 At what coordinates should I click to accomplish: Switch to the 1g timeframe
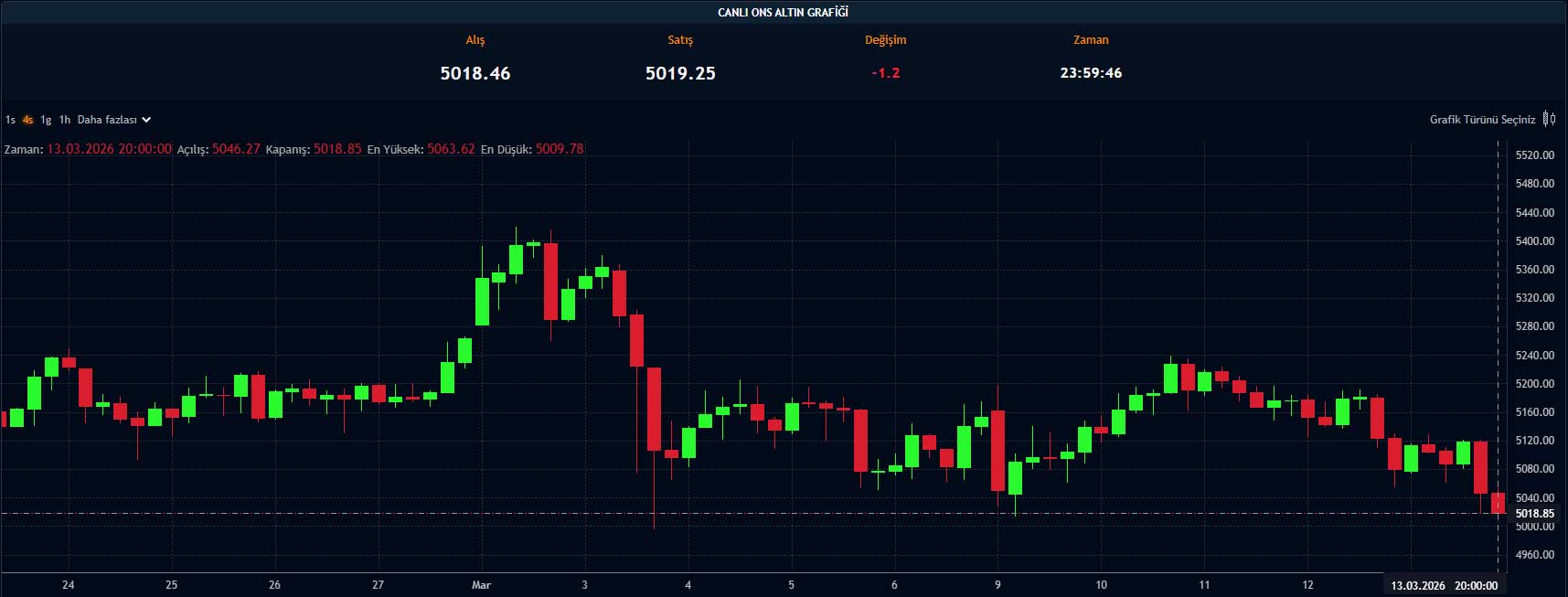coord(46,120)
